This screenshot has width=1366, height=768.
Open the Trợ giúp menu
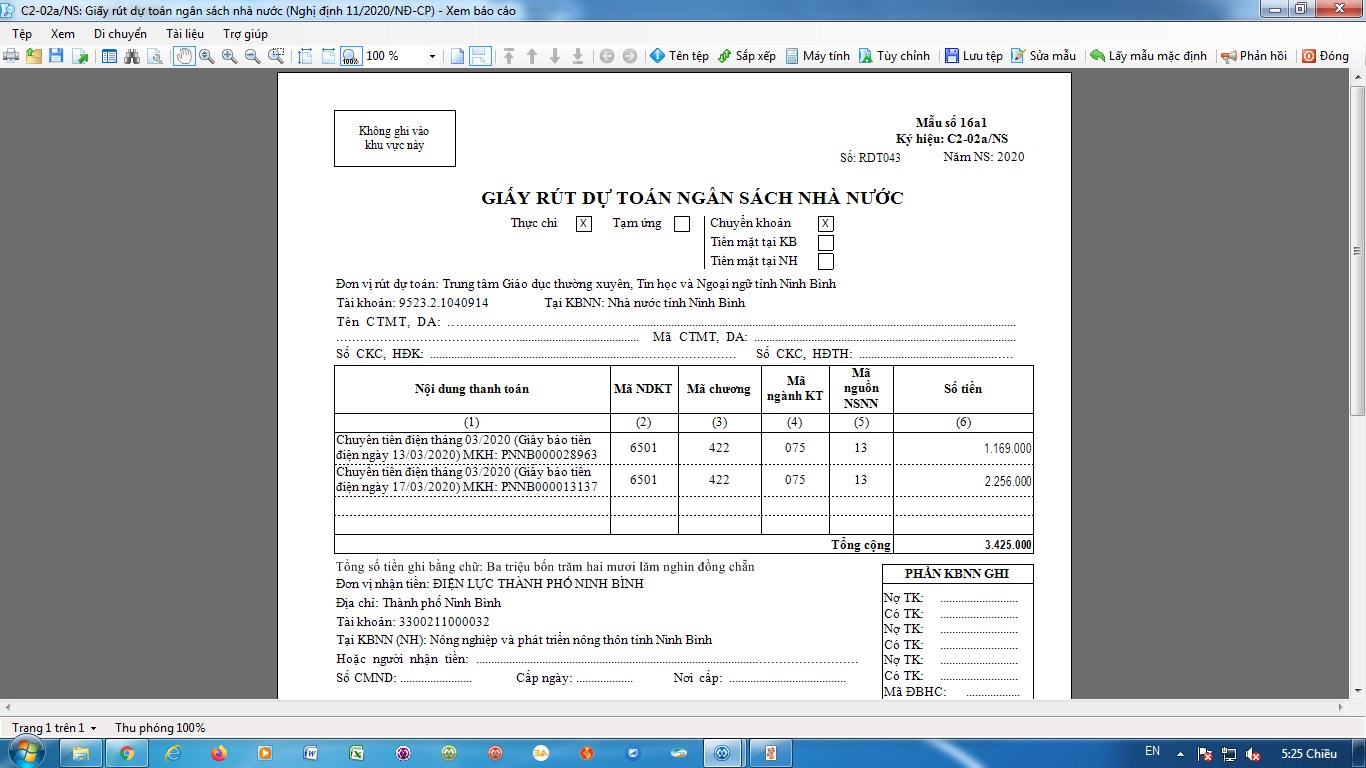pos(245,33)
